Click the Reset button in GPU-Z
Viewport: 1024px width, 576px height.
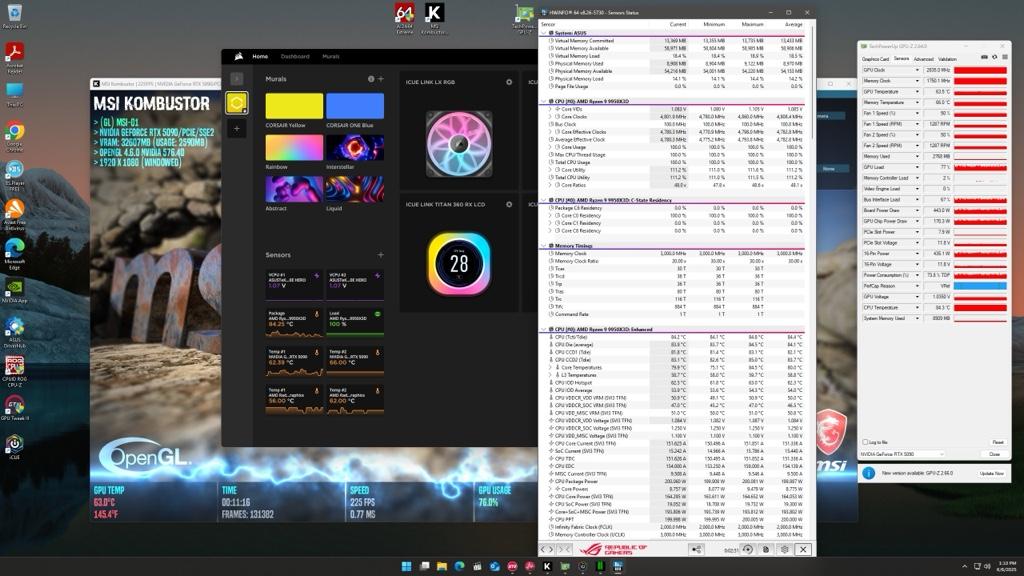997,442
